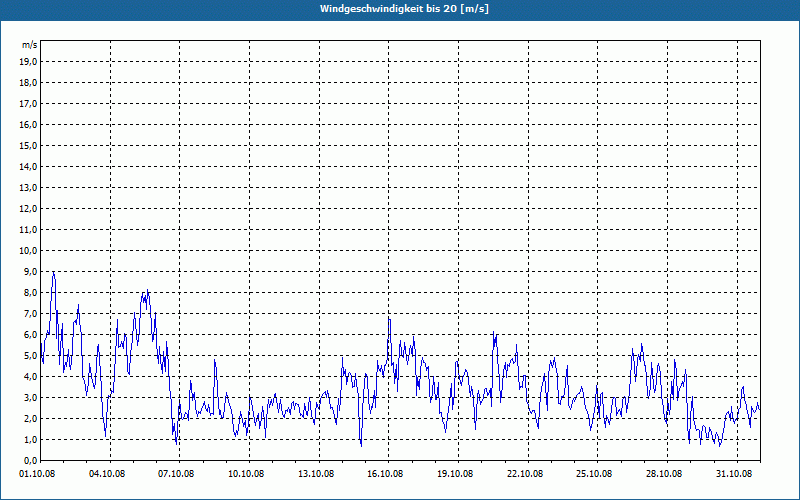Select the 16.10.08 date label
Screen dimensions: 800x500
pos(386,474)
